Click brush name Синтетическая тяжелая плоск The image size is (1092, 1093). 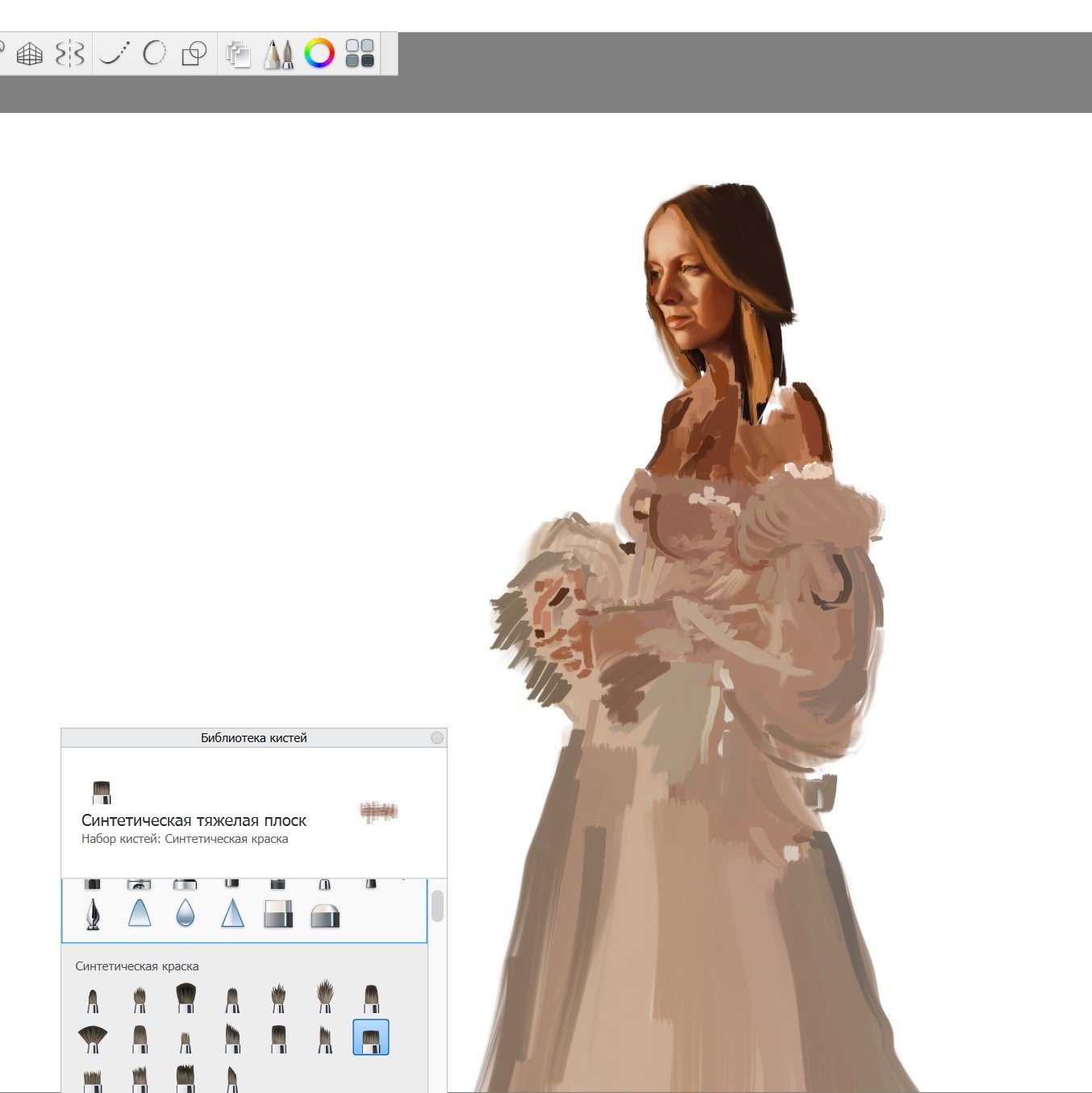(194, 820)
